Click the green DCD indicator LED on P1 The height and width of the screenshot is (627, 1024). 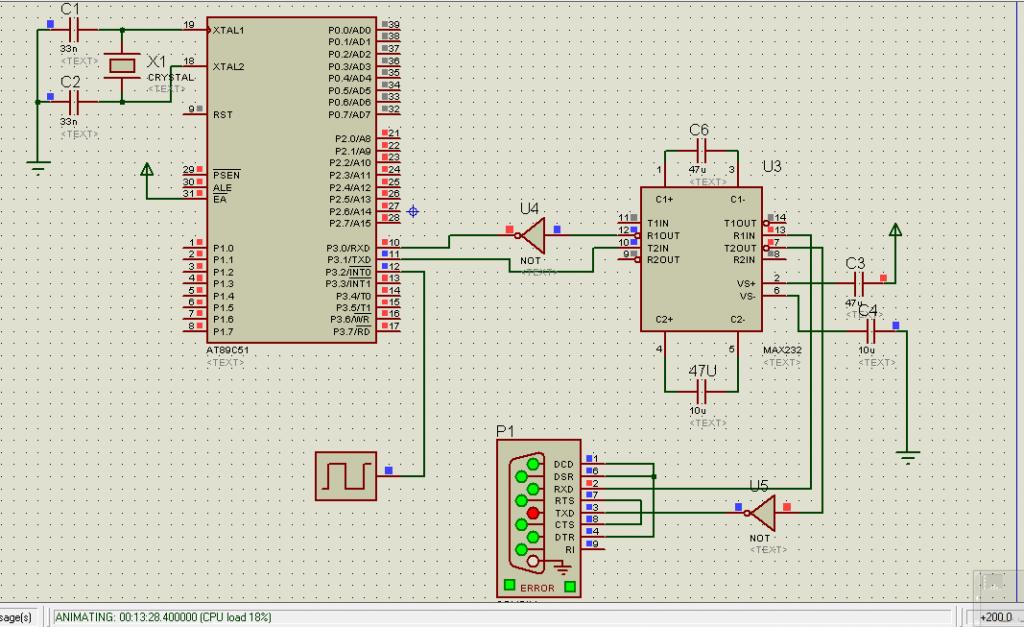[533, 464]
